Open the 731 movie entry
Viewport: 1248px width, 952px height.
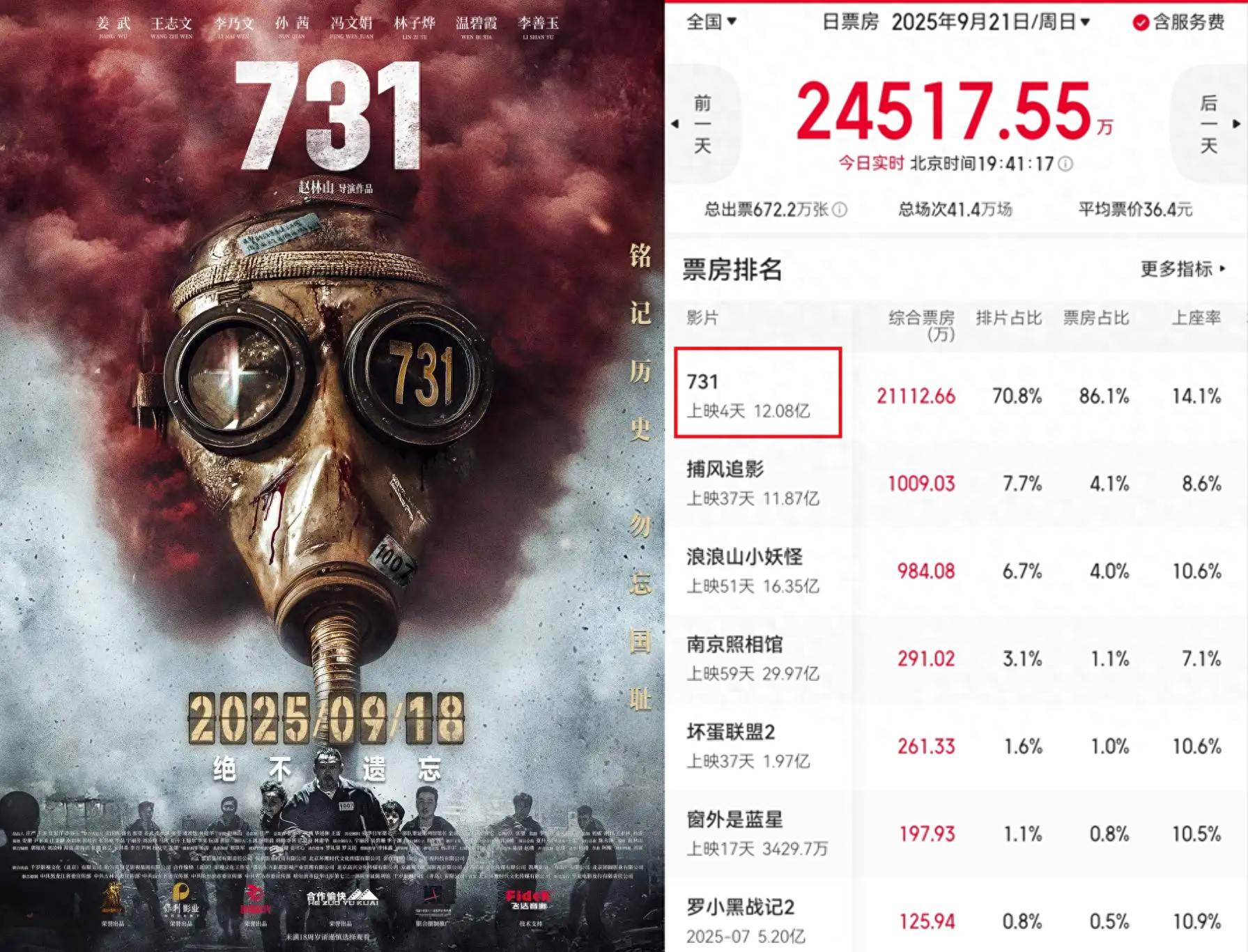click(x=757, y=393)
